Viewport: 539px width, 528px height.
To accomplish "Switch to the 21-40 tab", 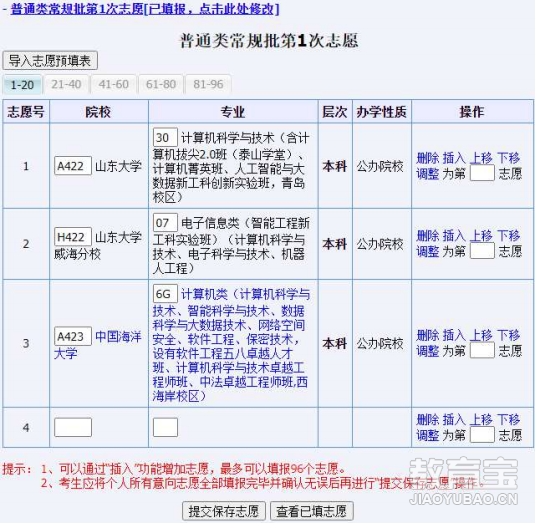I will click(x=66, y=84).
